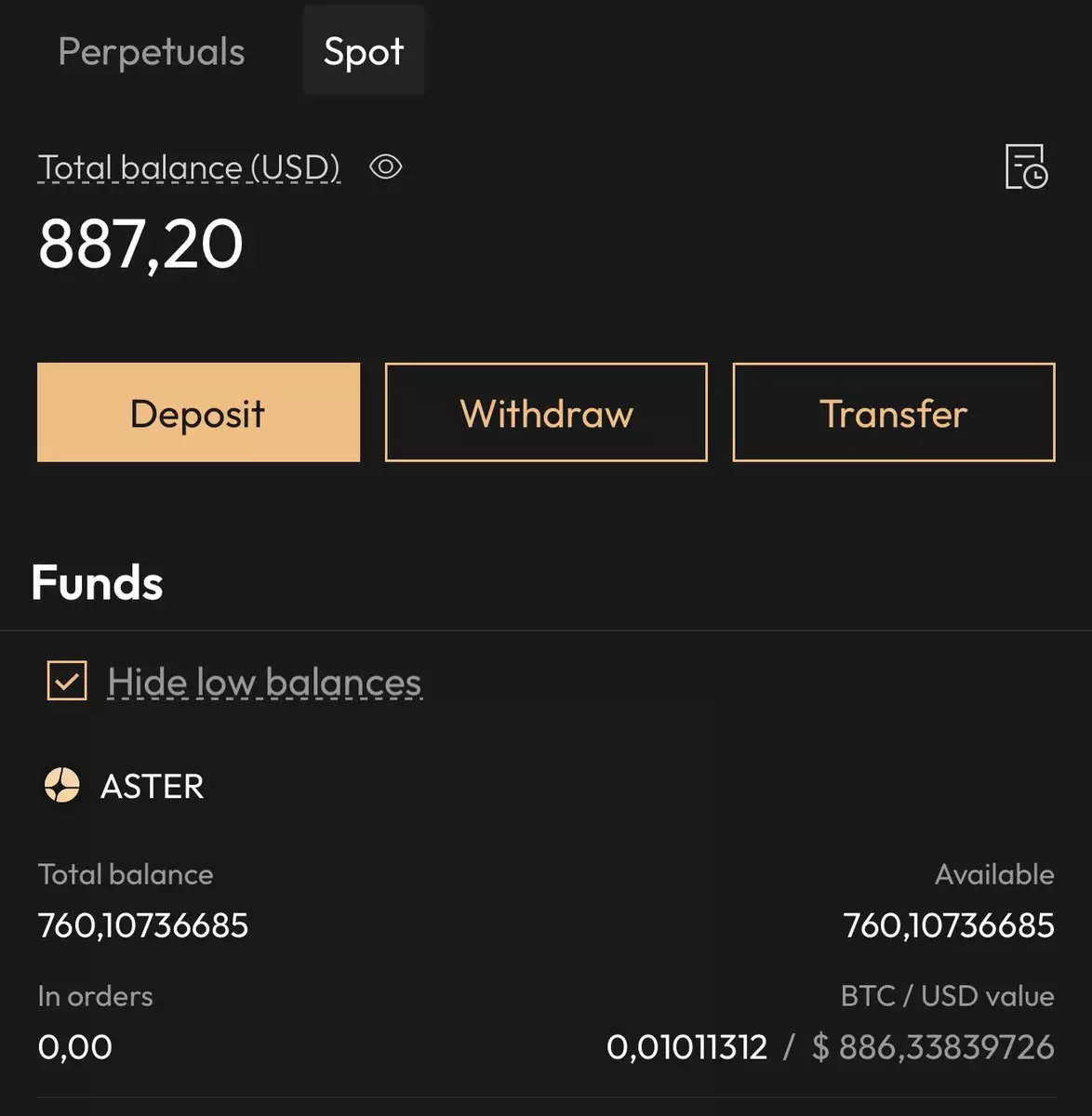Click the In orders 0,00 value

75,1047
